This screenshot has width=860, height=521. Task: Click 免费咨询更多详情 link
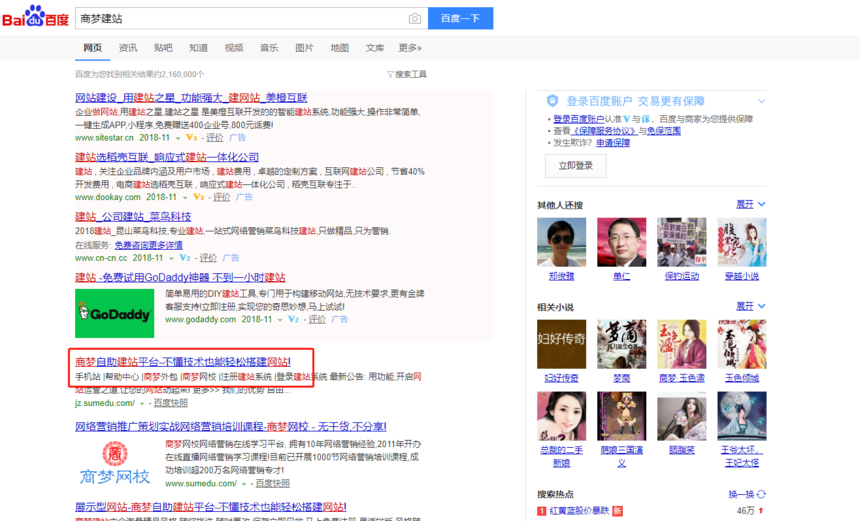(149, 245)
